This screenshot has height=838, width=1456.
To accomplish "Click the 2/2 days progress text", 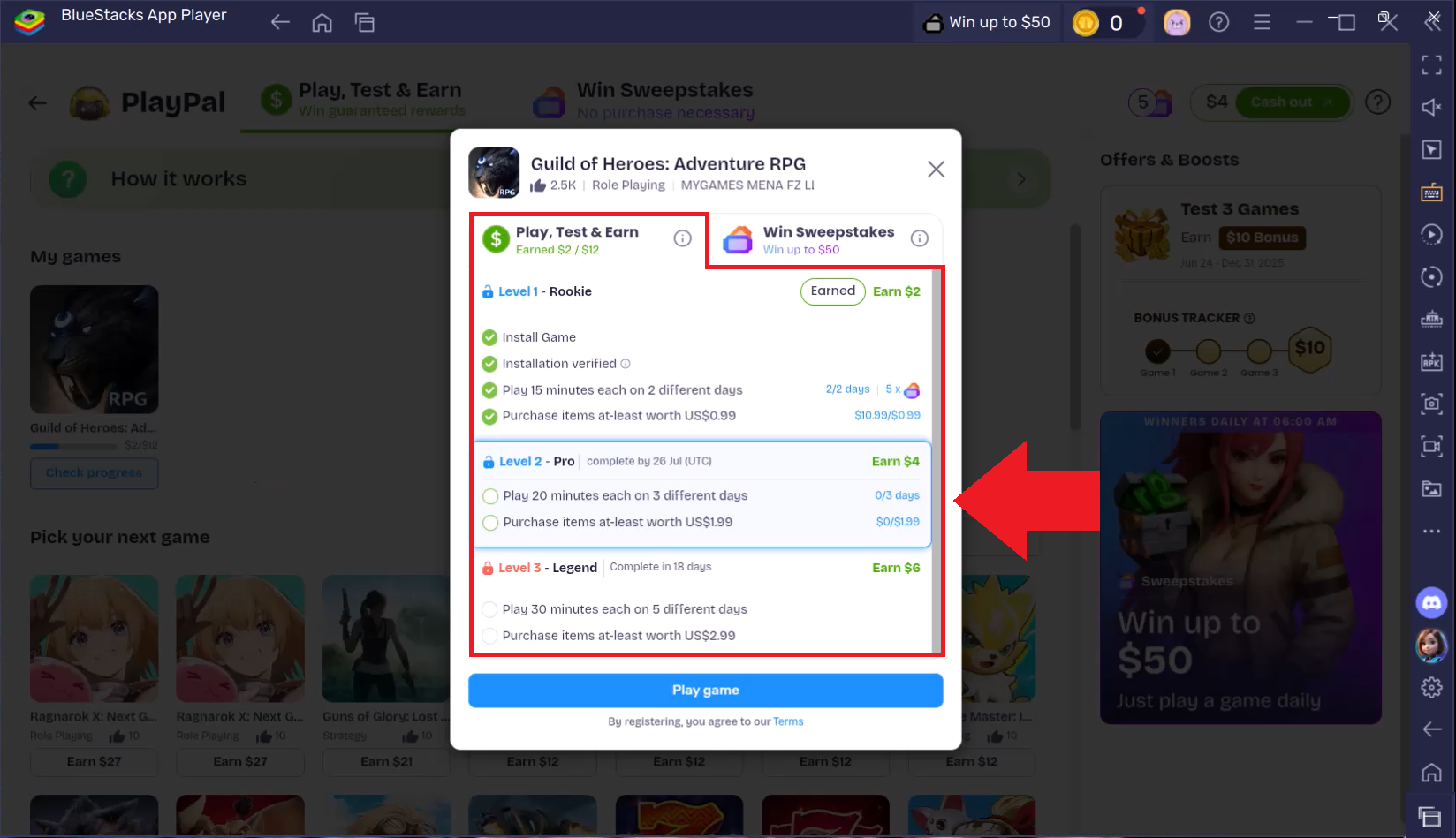I will 847,389.
